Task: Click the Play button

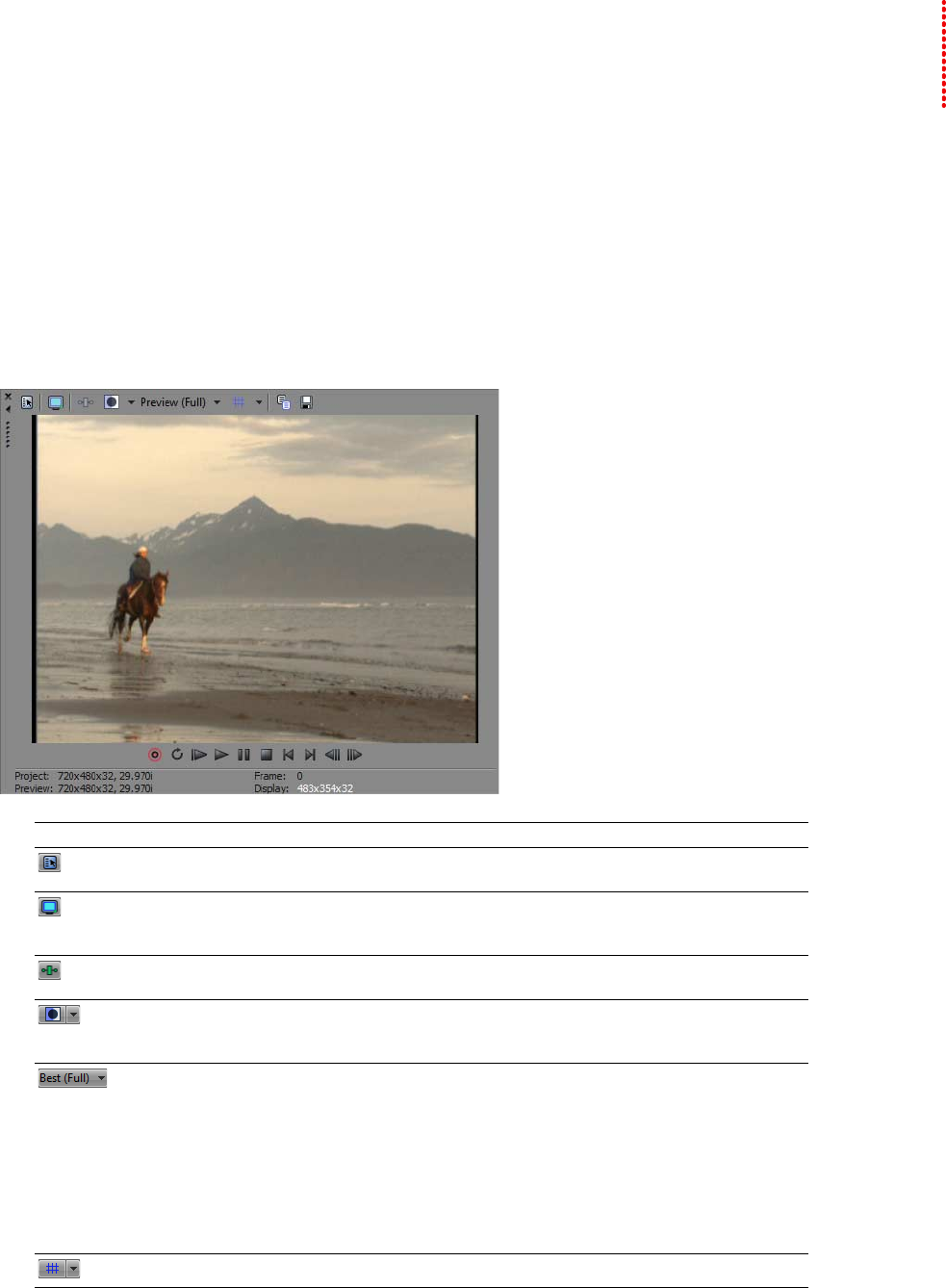Action: [x=221, y=755]
